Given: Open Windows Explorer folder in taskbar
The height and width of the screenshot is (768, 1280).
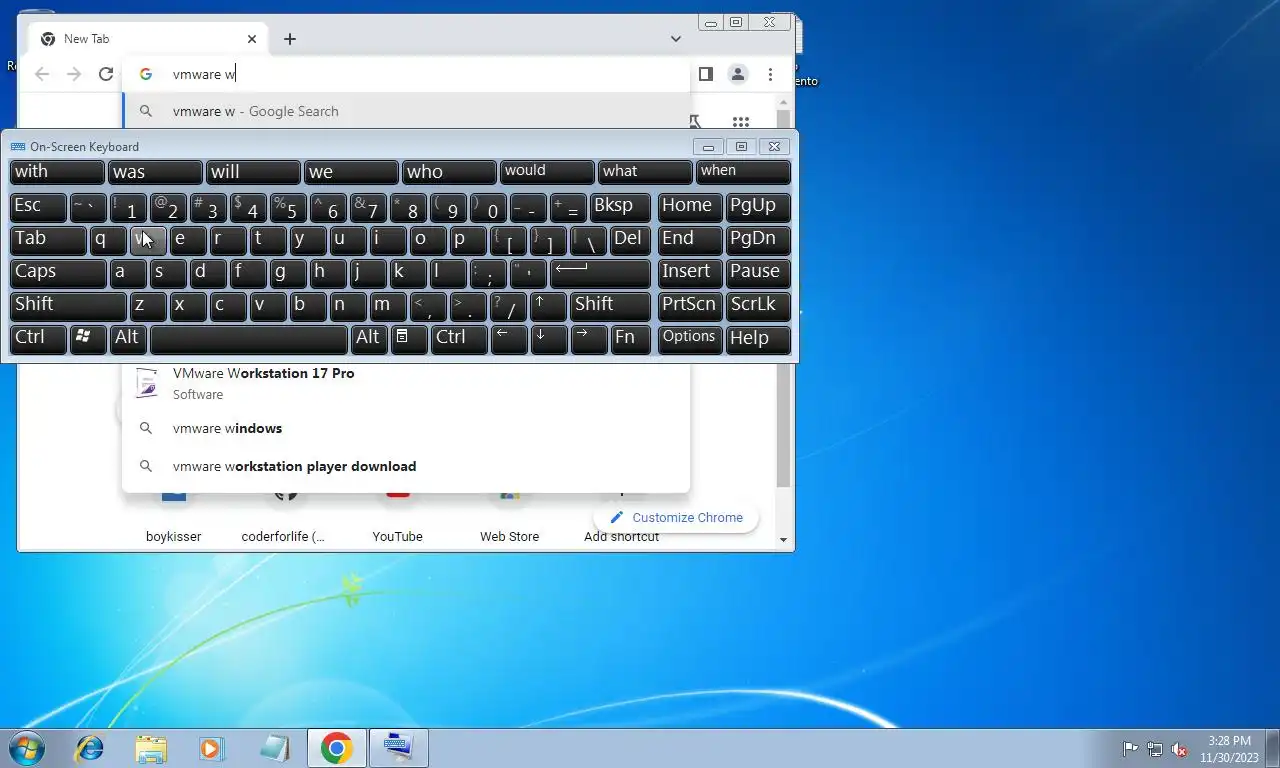Looking at the screenshot, I should pos(151,748).
